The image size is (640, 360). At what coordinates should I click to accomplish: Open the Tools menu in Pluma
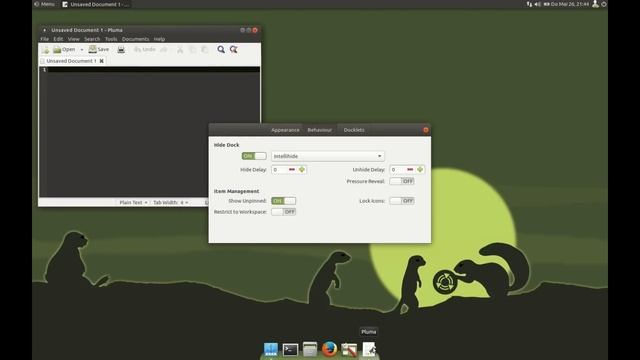pos(111,39)
